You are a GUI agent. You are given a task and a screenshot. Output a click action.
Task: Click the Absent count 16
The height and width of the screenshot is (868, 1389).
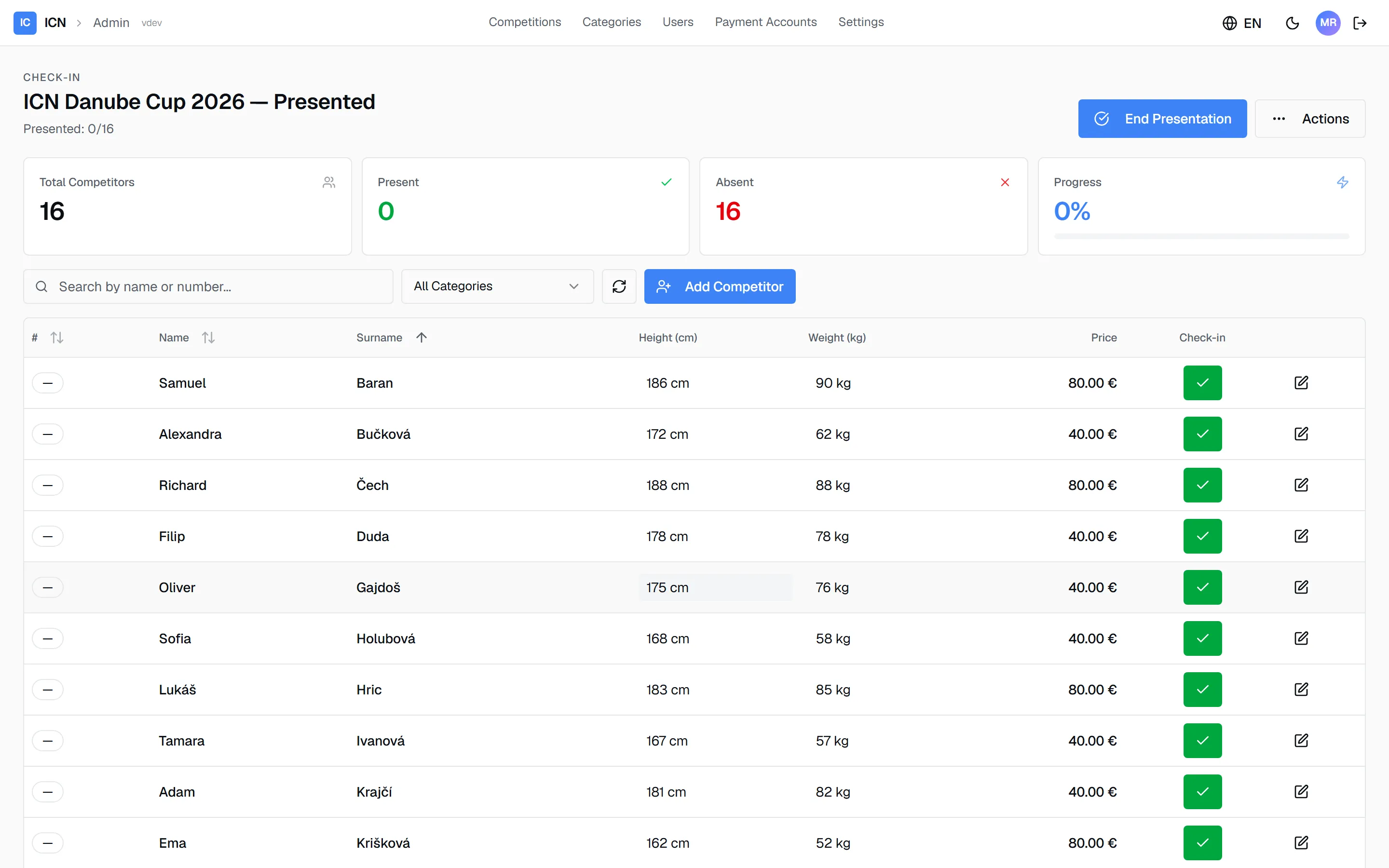coord(728,211)
